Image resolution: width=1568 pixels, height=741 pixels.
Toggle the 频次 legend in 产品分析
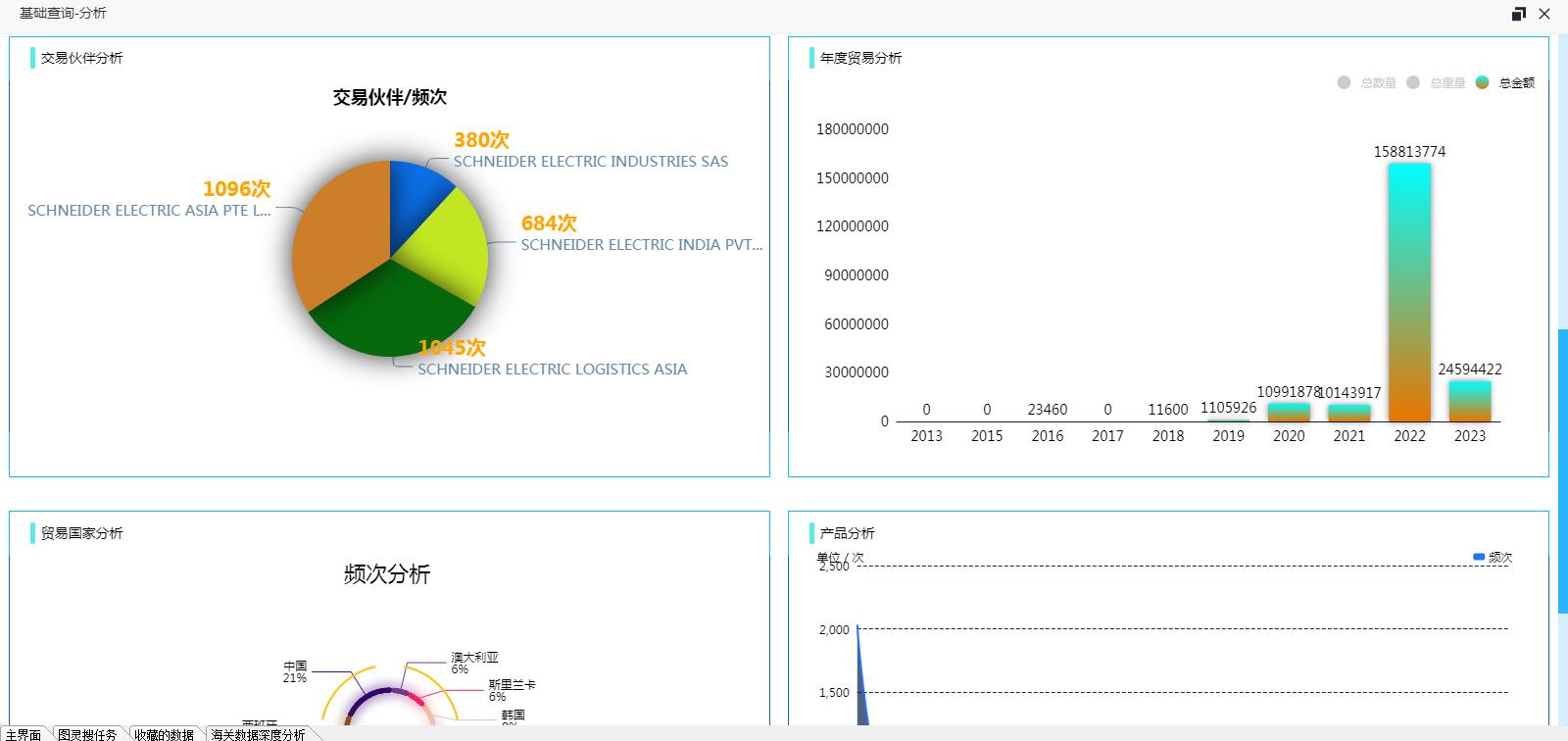point(1493,558)
